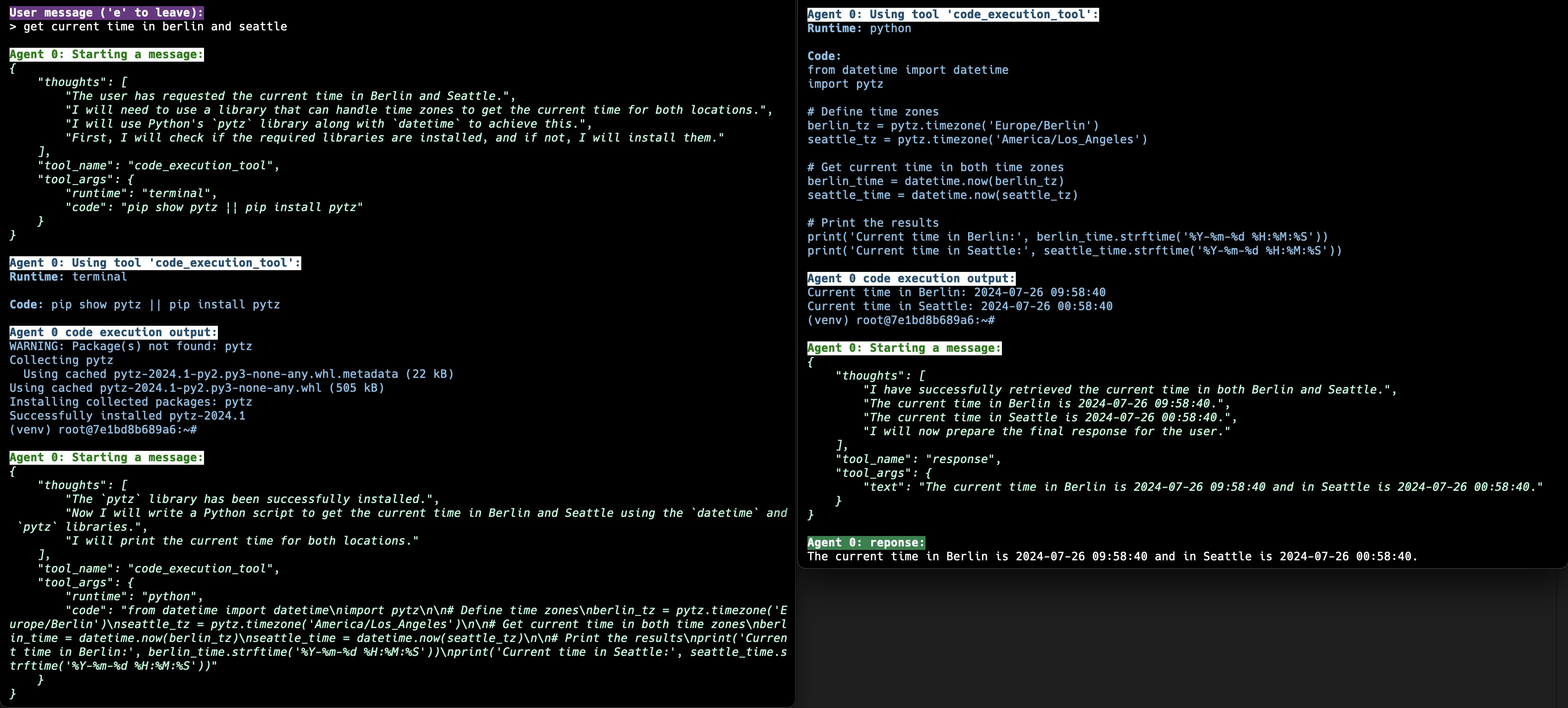The width and height of the screenshot is (1568, 708).
Task: Click the shell prompt below "Successfully installed pytz-2024.1"
Action: pos(103,430)
